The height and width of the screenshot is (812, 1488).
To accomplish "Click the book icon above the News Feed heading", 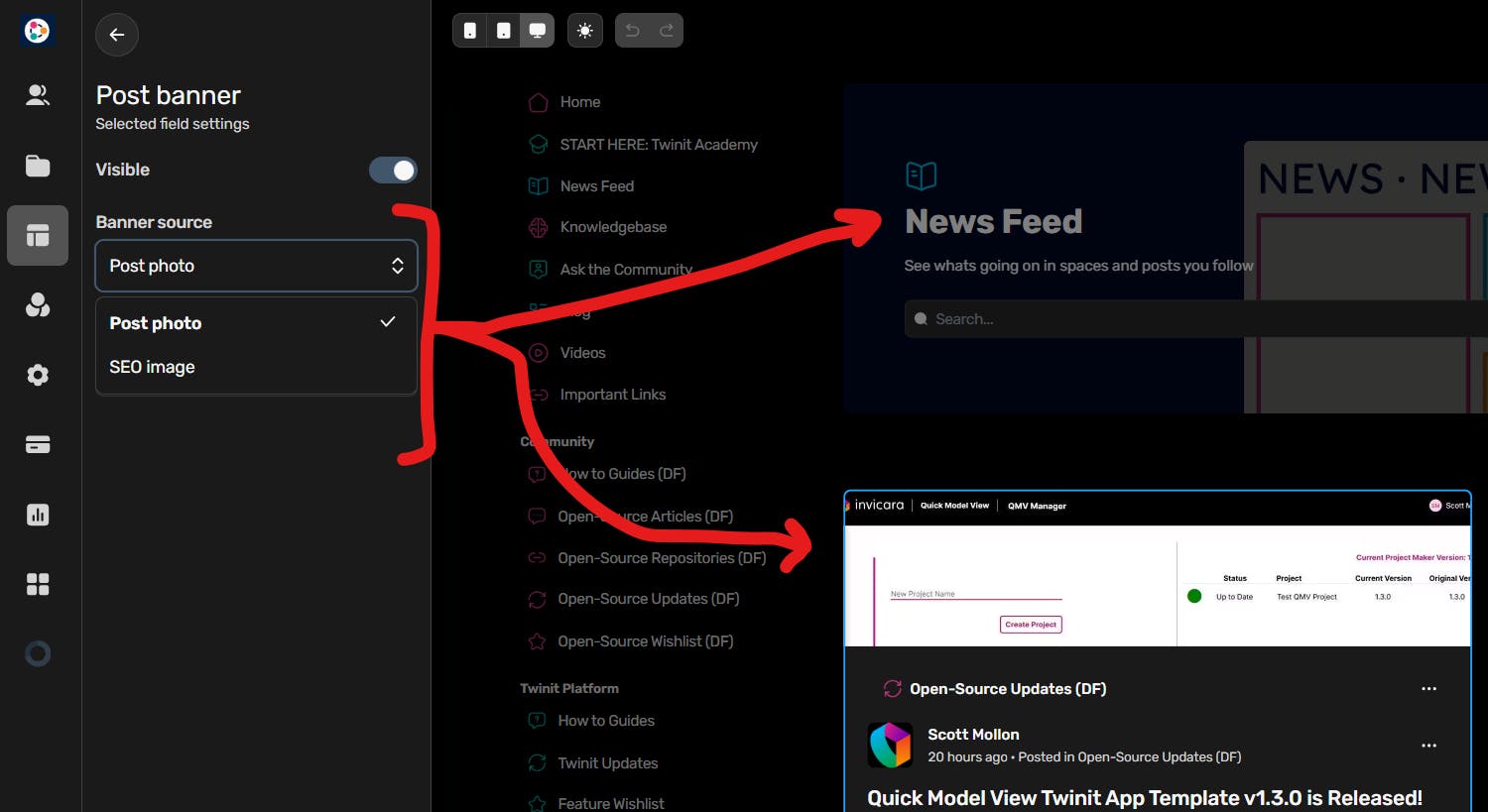I will point(922,175).
